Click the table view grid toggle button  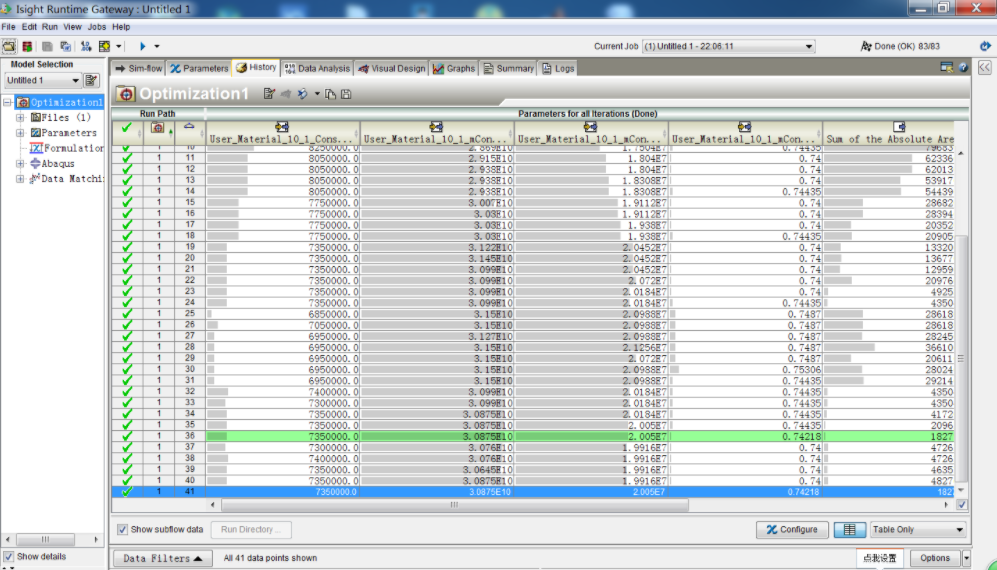coord(849,529)
